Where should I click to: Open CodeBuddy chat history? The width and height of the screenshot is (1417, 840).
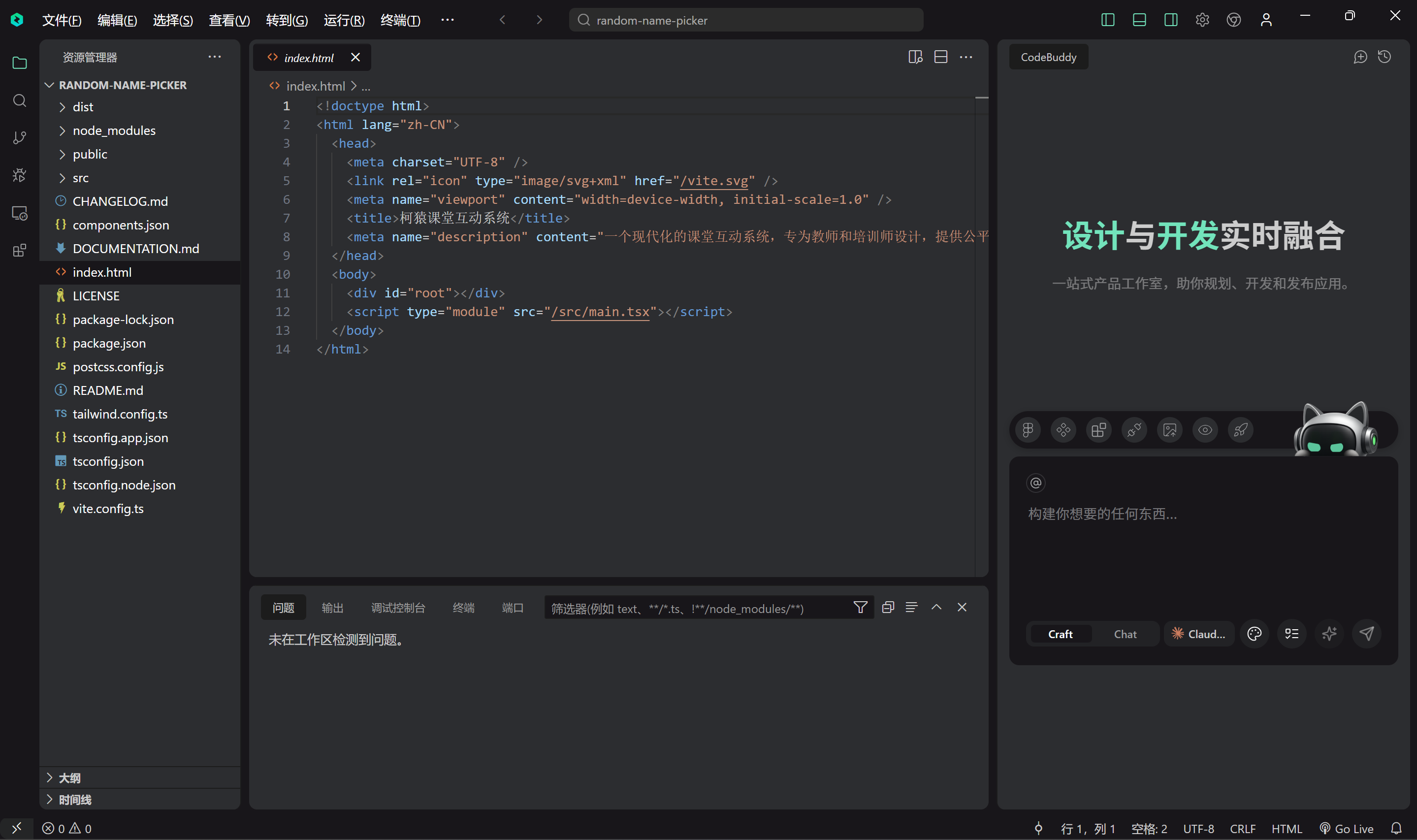pos(1384,57)
